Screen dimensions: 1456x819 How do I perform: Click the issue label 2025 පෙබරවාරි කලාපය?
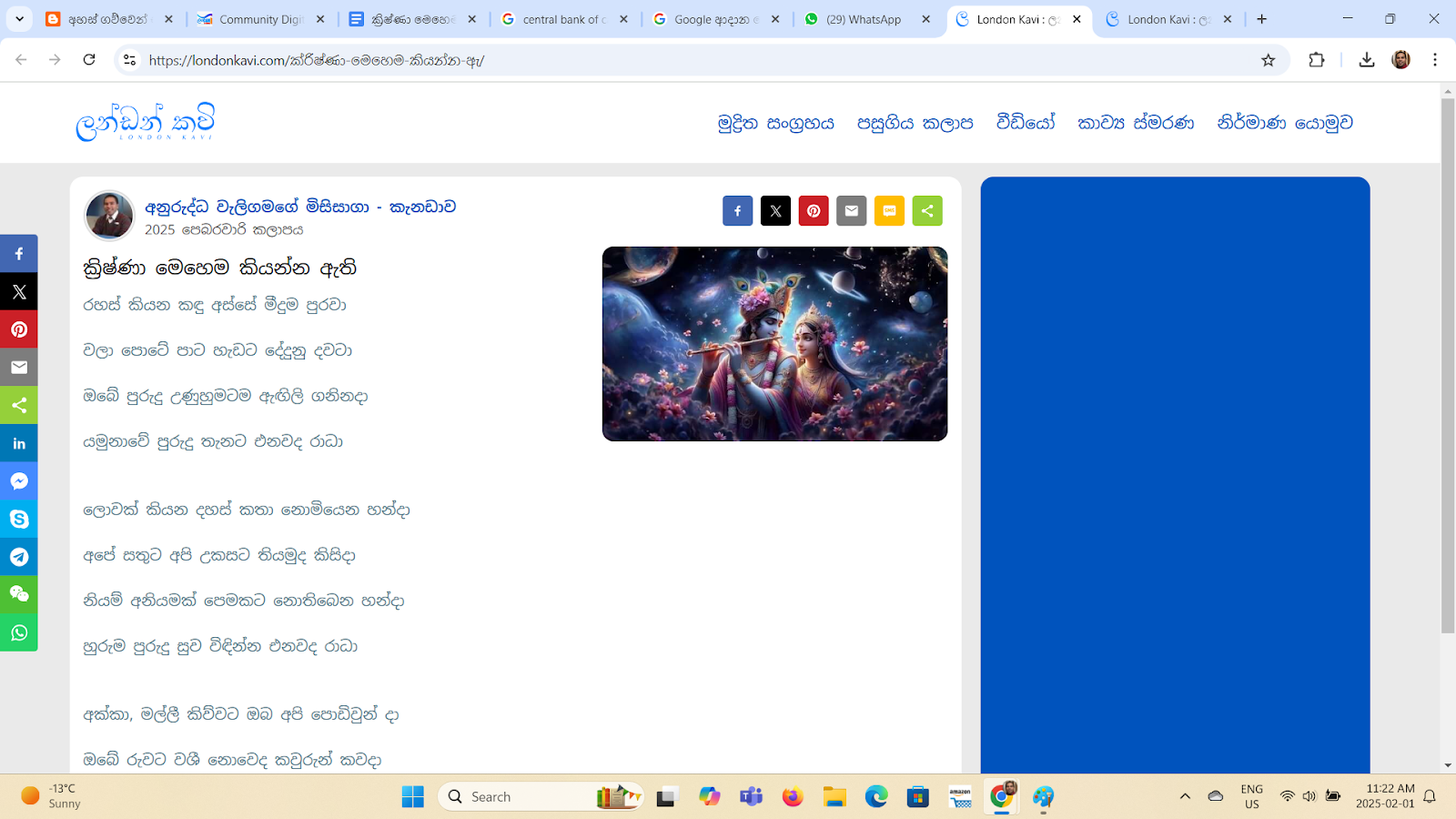(x=224, y=230)
